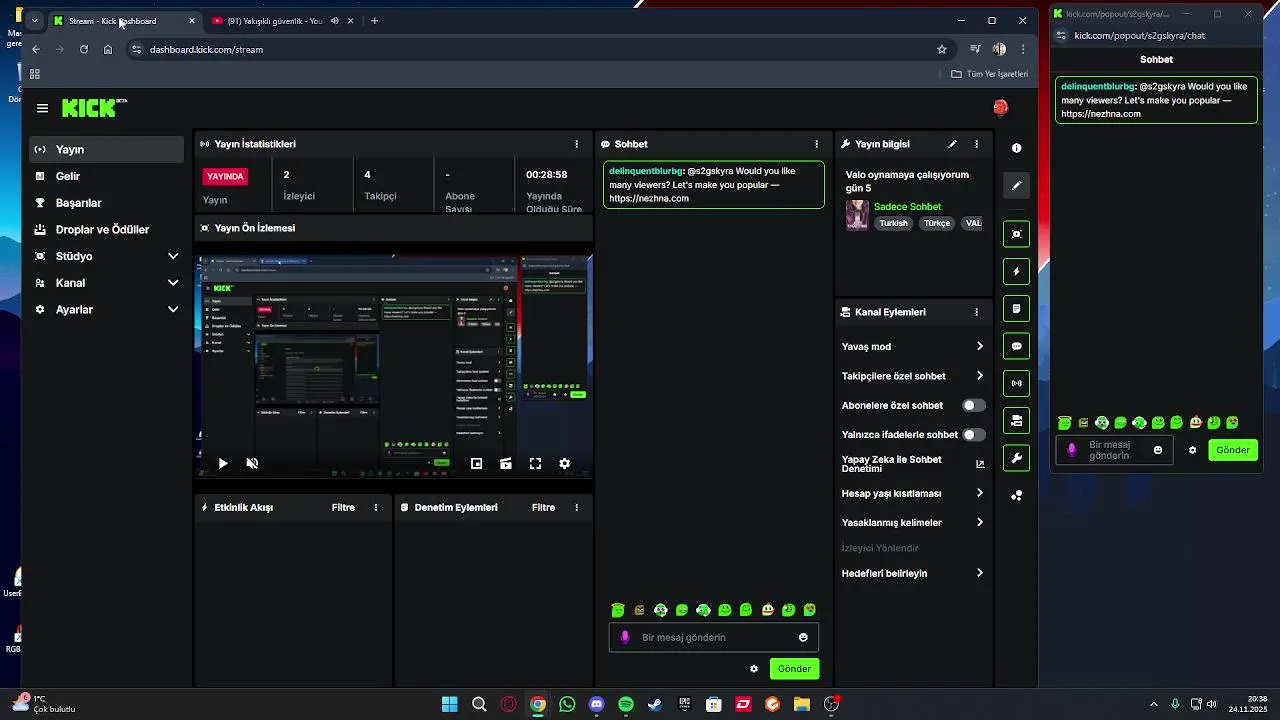
Task: Open the hamburger sidebar menu
Action: [42, 108]
